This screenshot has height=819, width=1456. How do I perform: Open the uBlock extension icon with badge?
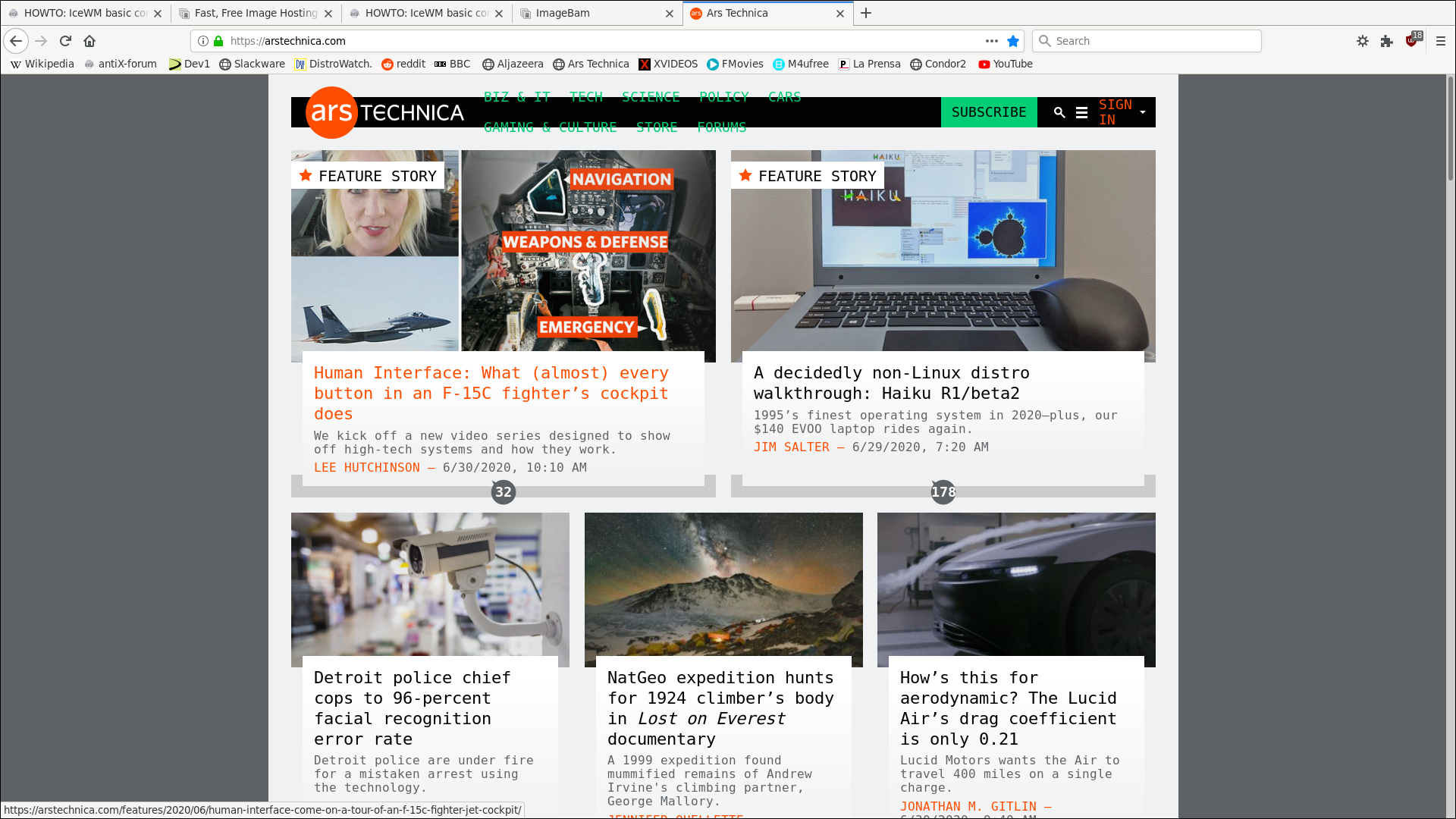coord(1412,41)
